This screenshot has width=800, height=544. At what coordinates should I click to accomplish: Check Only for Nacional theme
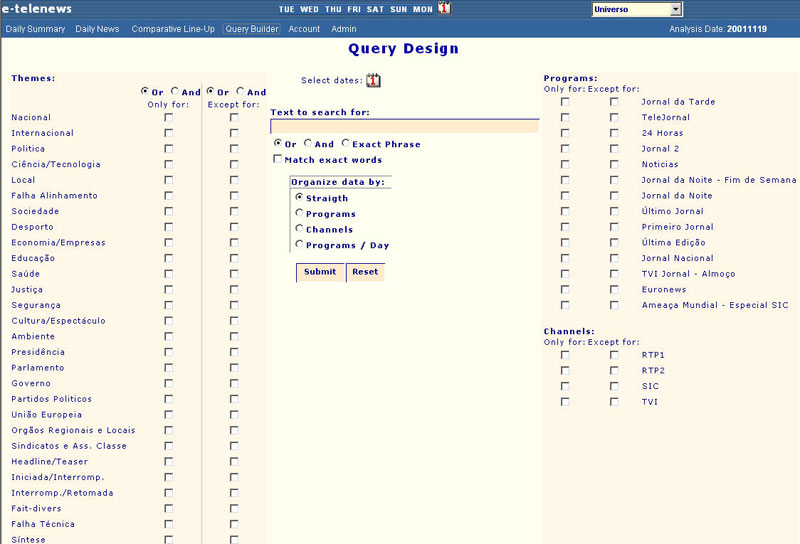click(169, 117)
